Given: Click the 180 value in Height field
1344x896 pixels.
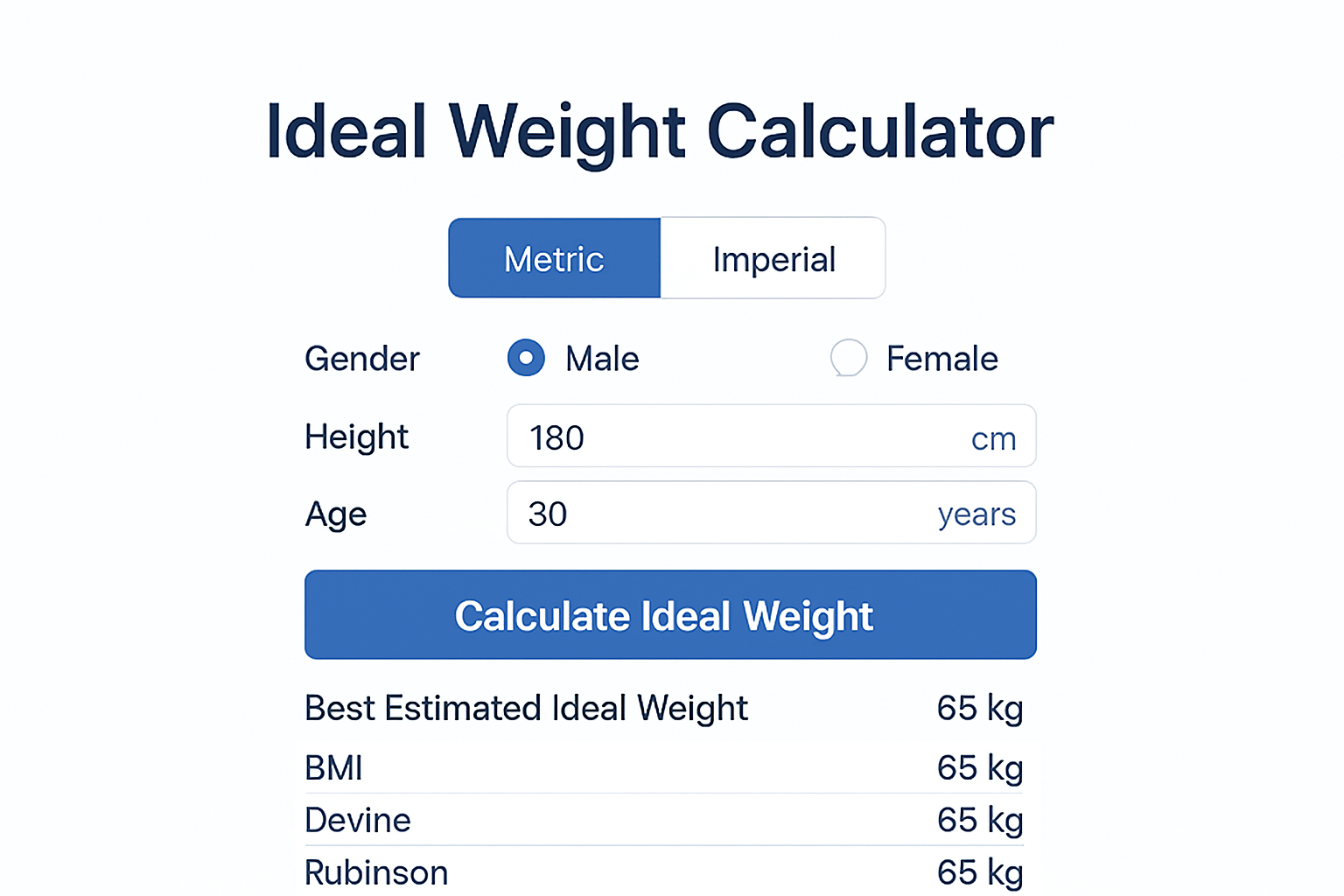Looking at the screenshot, I should 556,437.
